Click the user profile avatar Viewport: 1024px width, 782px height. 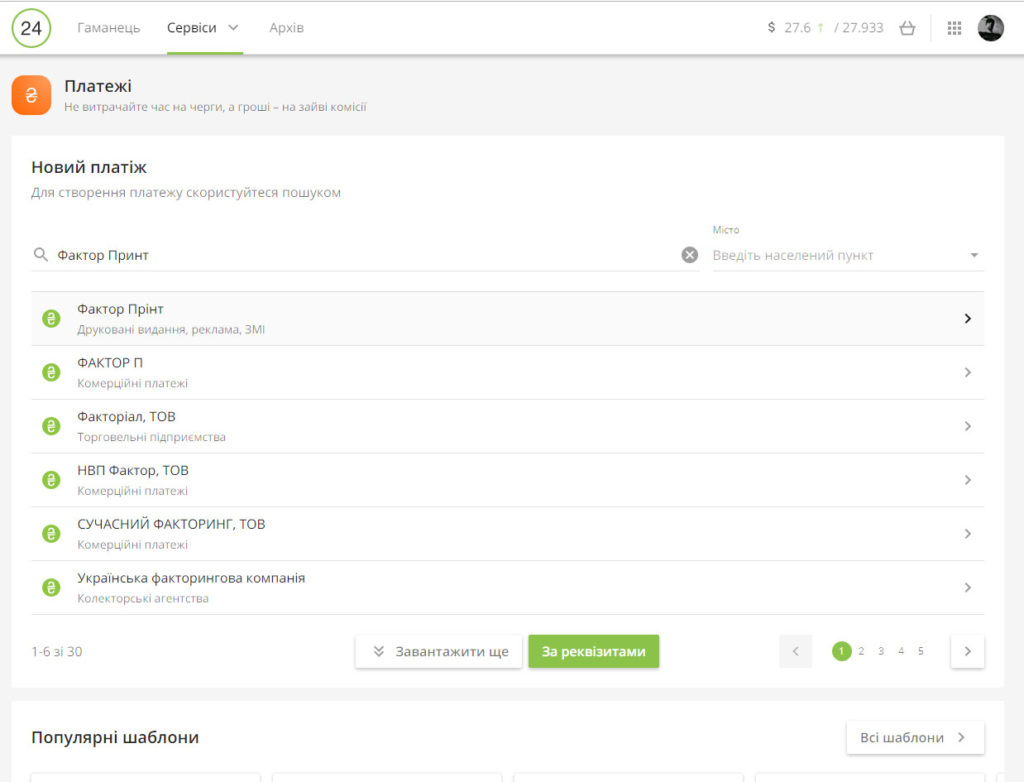990,28
